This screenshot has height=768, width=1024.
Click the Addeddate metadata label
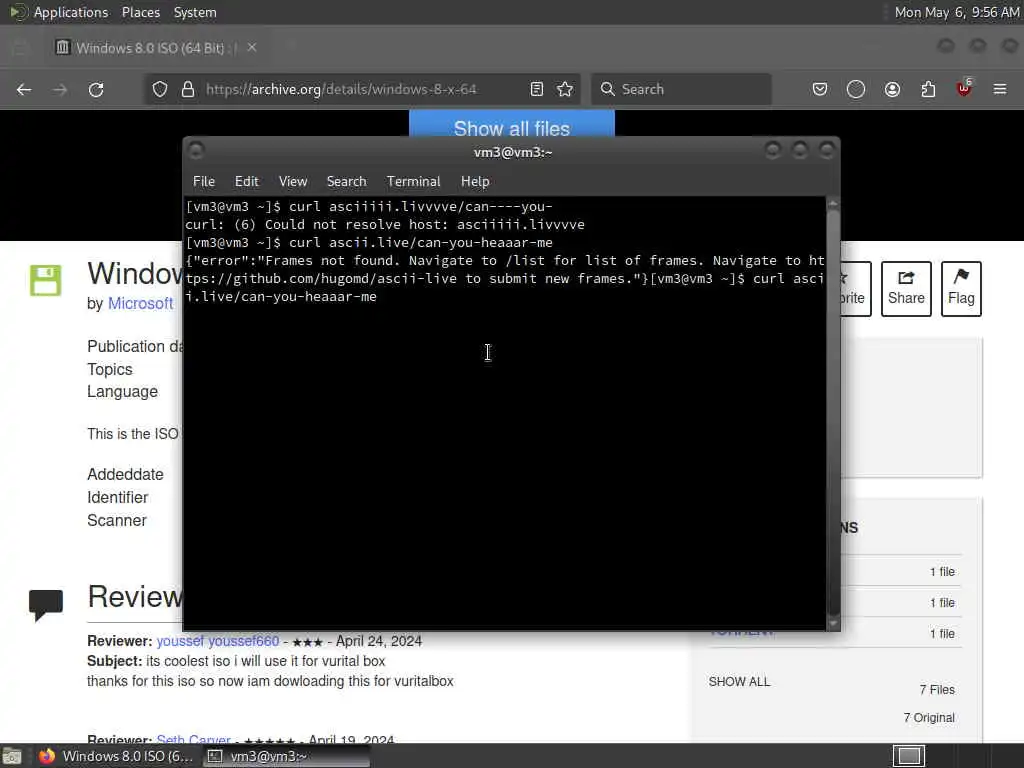(125, 475)
